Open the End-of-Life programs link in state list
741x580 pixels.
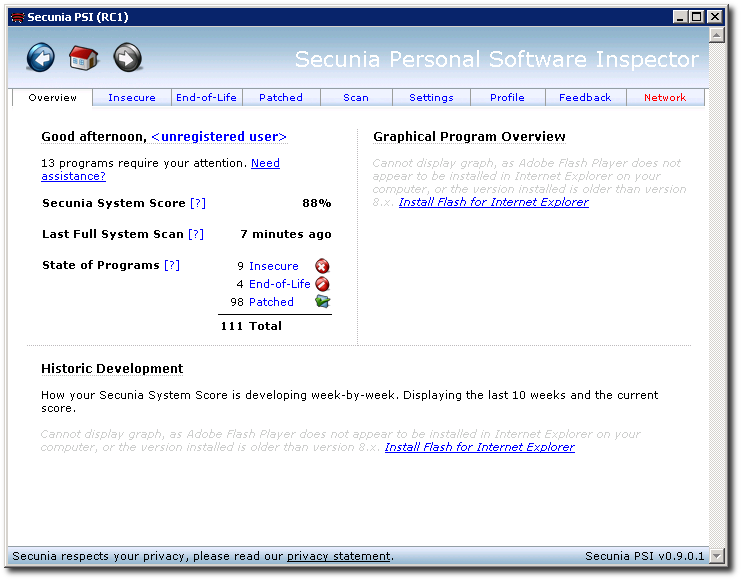point(280,284)
